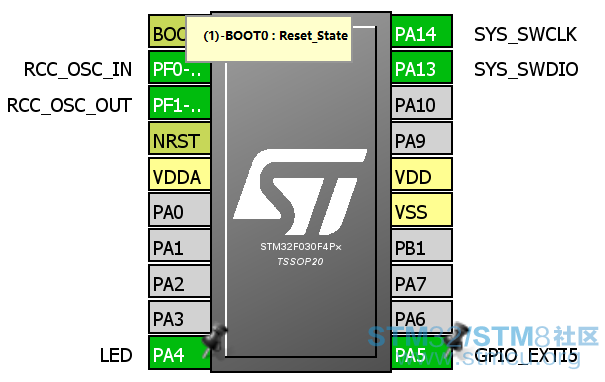Screen dimensions: 605x382
Task: Configure pin PA1
Action: click(x=180, y=246)
